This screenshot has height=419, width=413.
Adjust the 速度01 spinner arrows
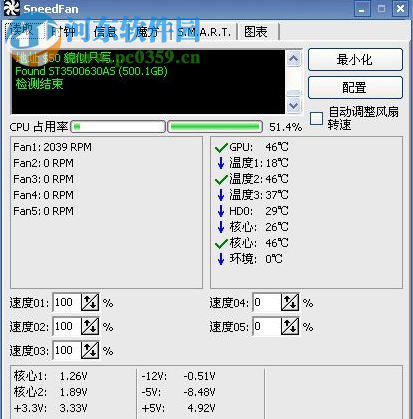point(90,302)
